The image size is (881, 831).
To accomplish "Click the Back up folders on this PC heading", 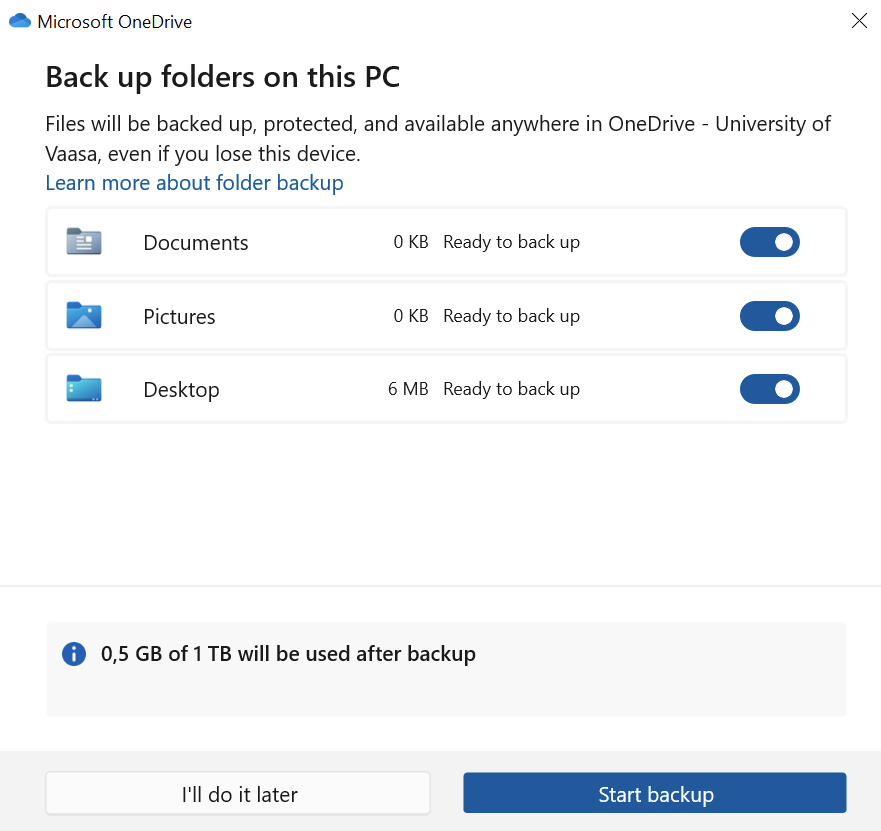I will click(223, 77).
